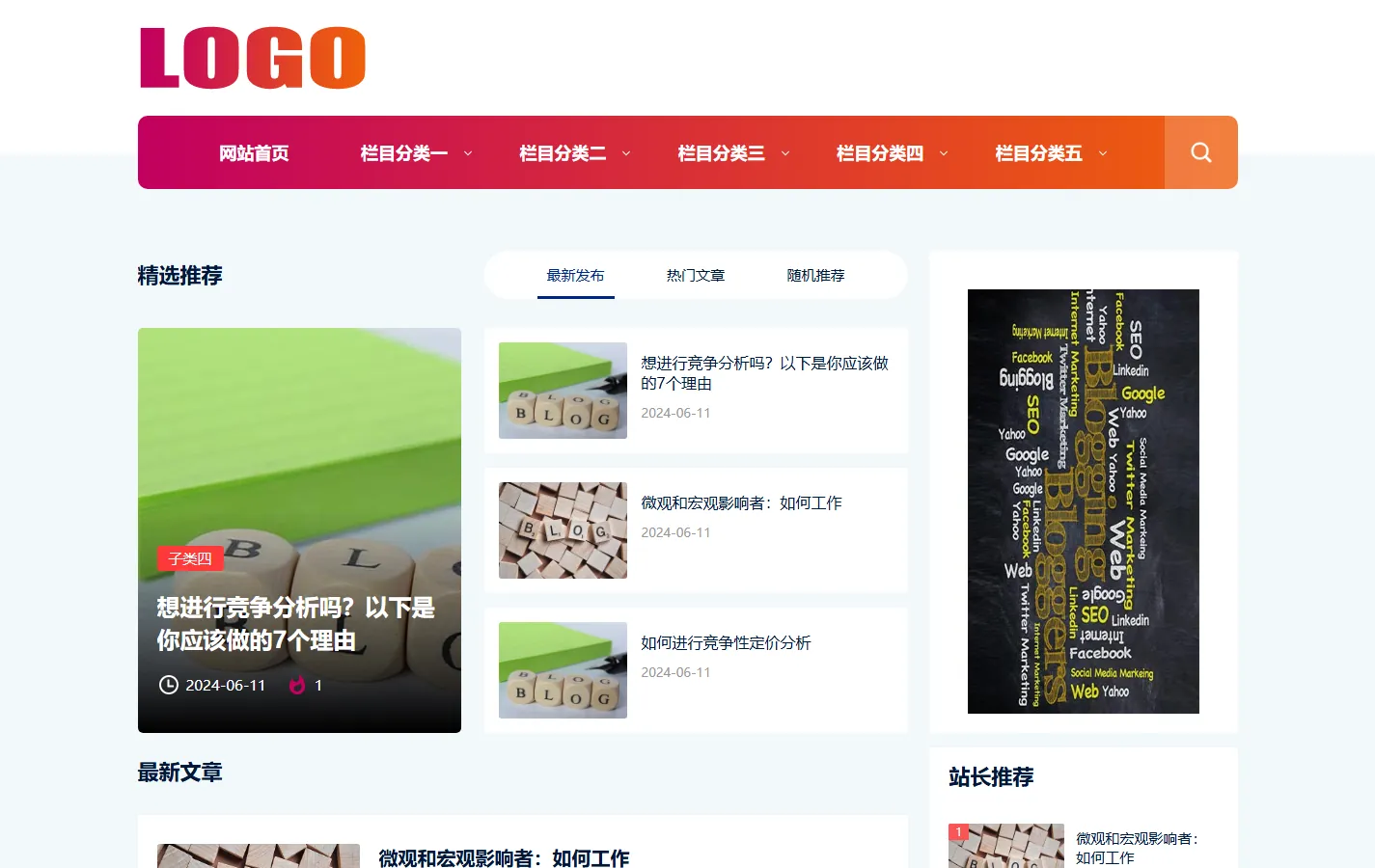Go to 网站首页 in the navigation
This screenshot has height=868, width=1375.
tap(254, 153)
